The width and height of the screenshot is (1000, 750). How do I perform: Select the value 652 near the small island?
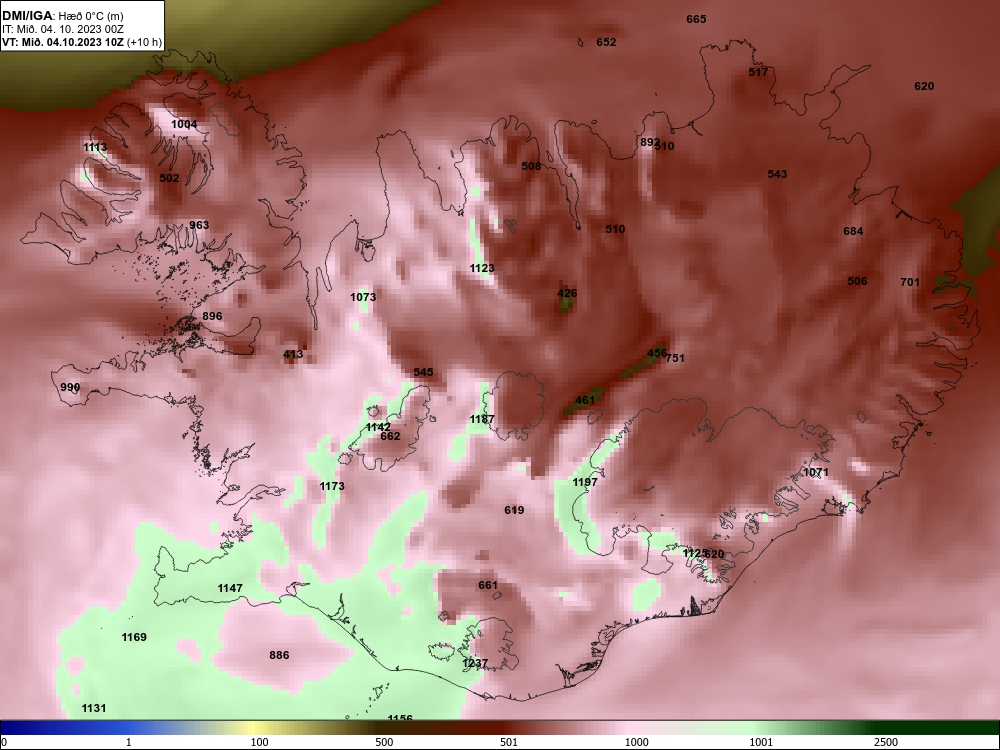(606, 42)
